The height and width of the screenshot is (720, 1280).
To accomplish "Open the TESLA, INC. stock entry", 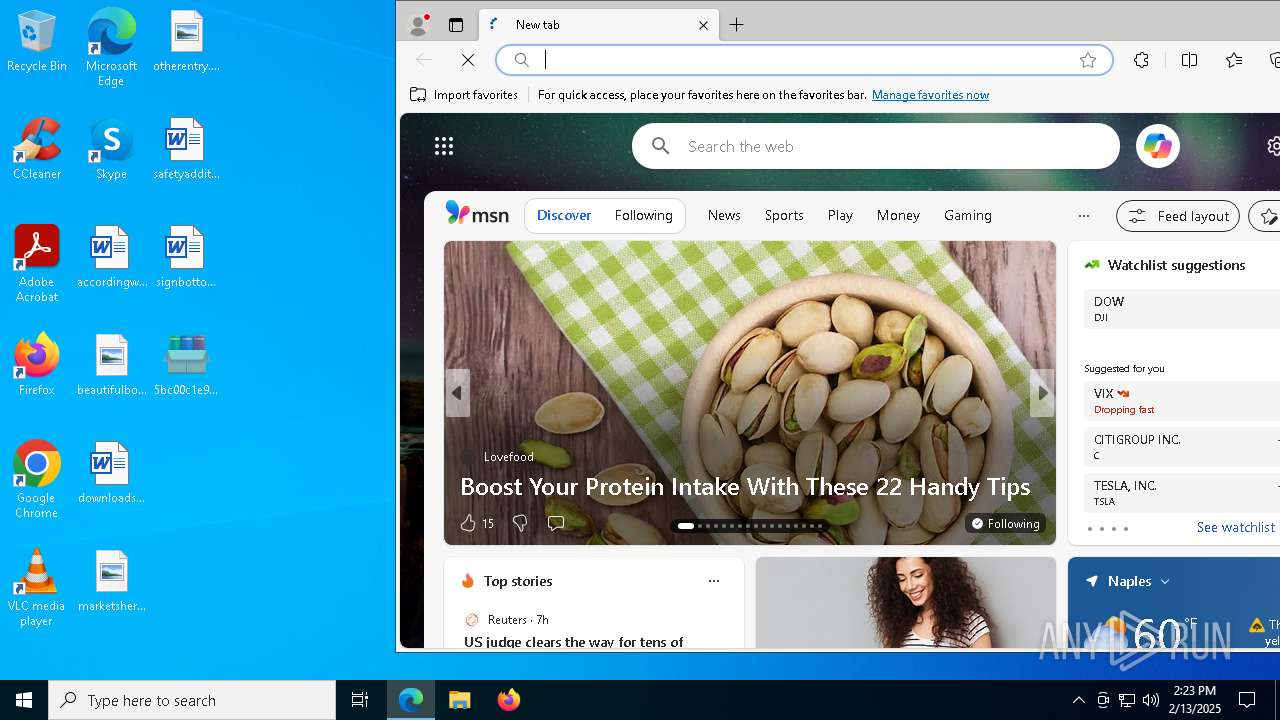I will [1181, 493].
